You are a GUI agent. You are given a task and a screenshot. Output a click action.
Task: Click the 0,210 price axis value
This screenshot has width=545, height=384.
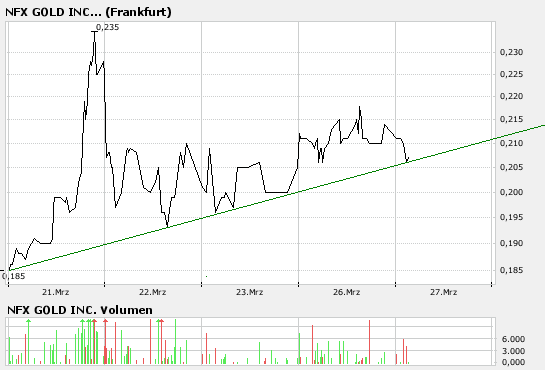(x=511, y=143)
